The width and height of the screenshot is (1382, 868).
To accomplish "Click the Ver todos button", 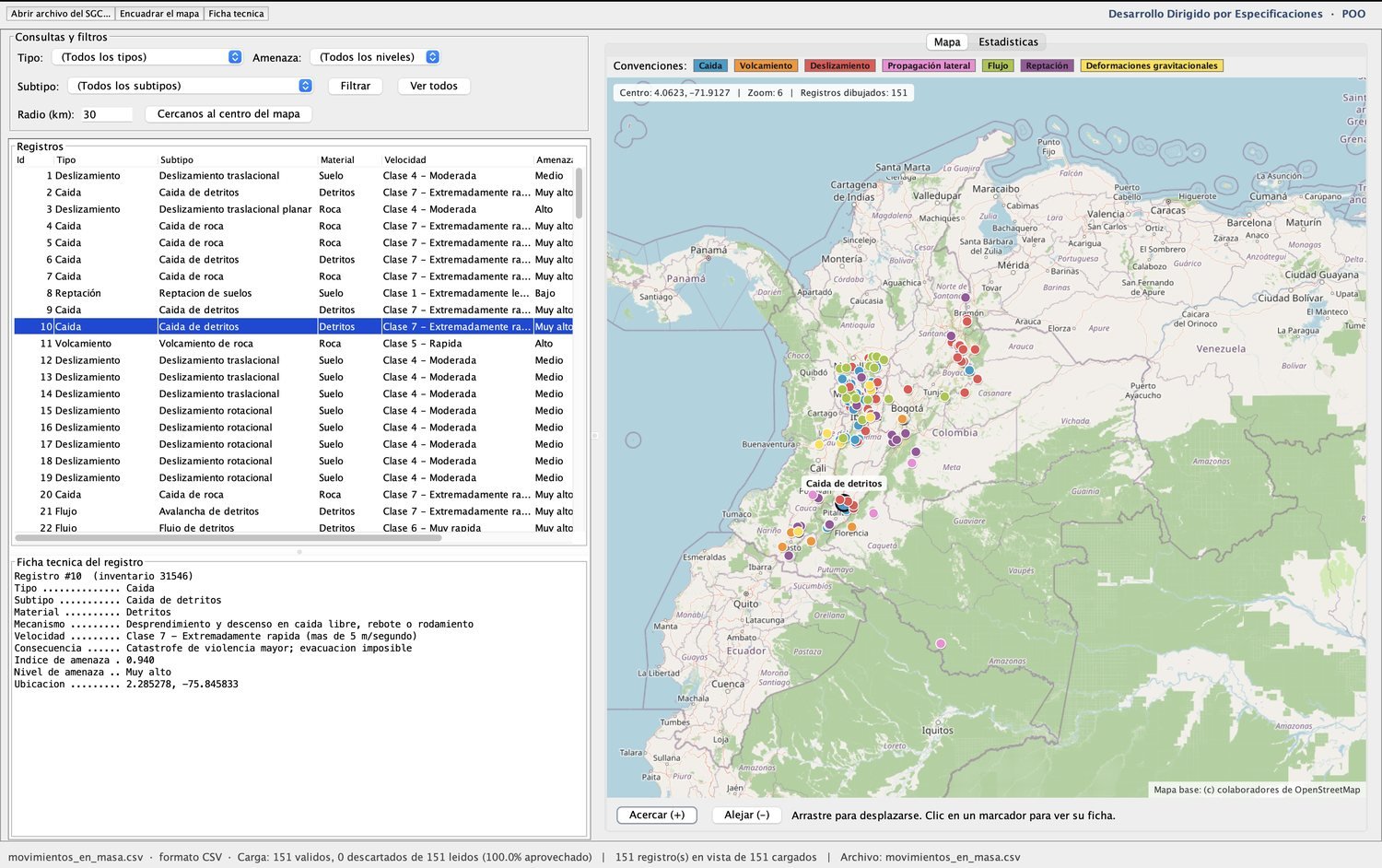I will tap(434, 86).
